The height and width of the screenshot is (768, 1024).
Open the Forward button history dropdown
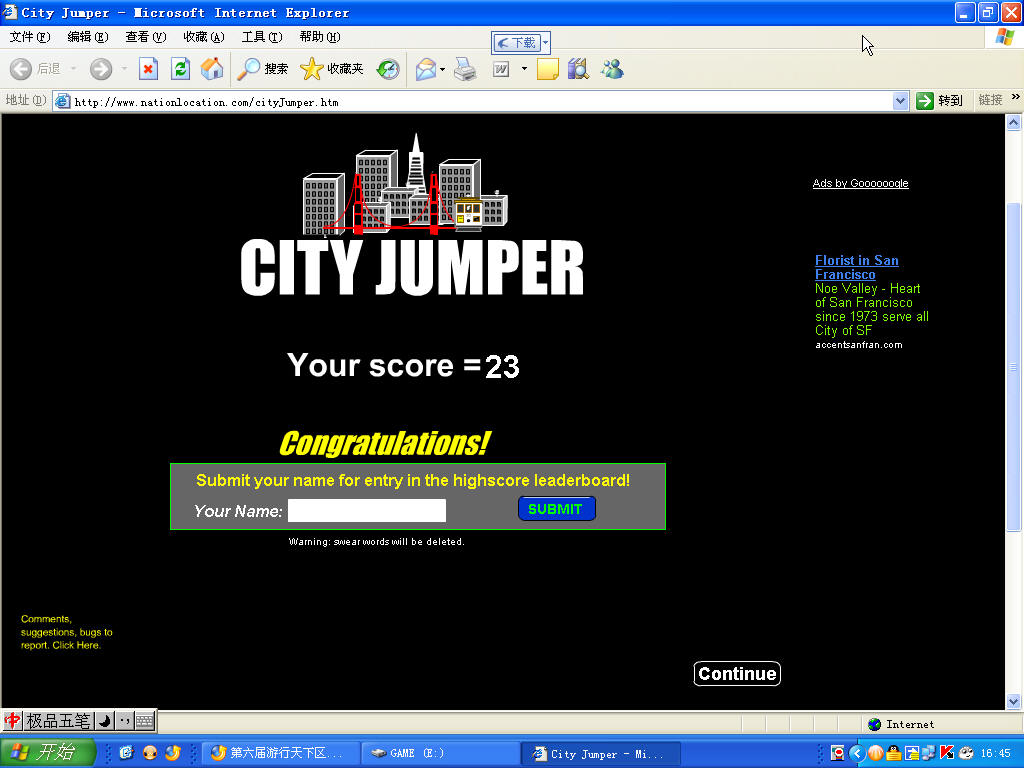(124, 69)
